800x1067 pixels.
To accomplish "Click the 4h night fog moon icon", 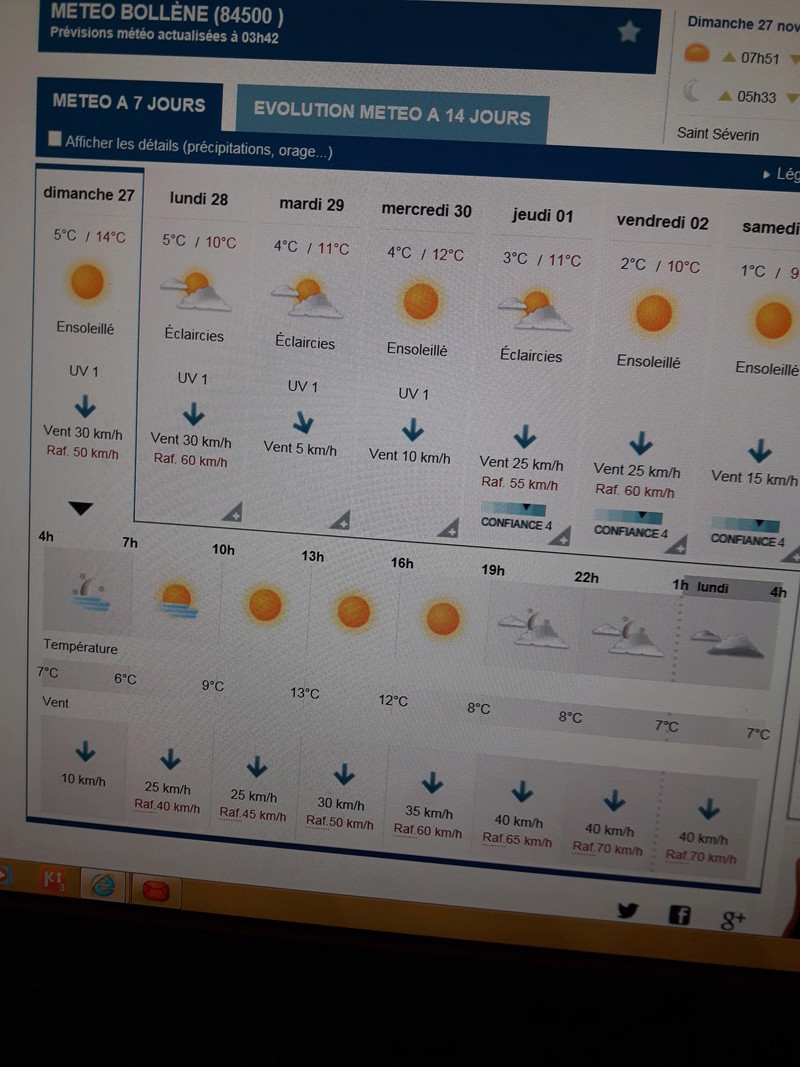I will click(x=90, y=591).
